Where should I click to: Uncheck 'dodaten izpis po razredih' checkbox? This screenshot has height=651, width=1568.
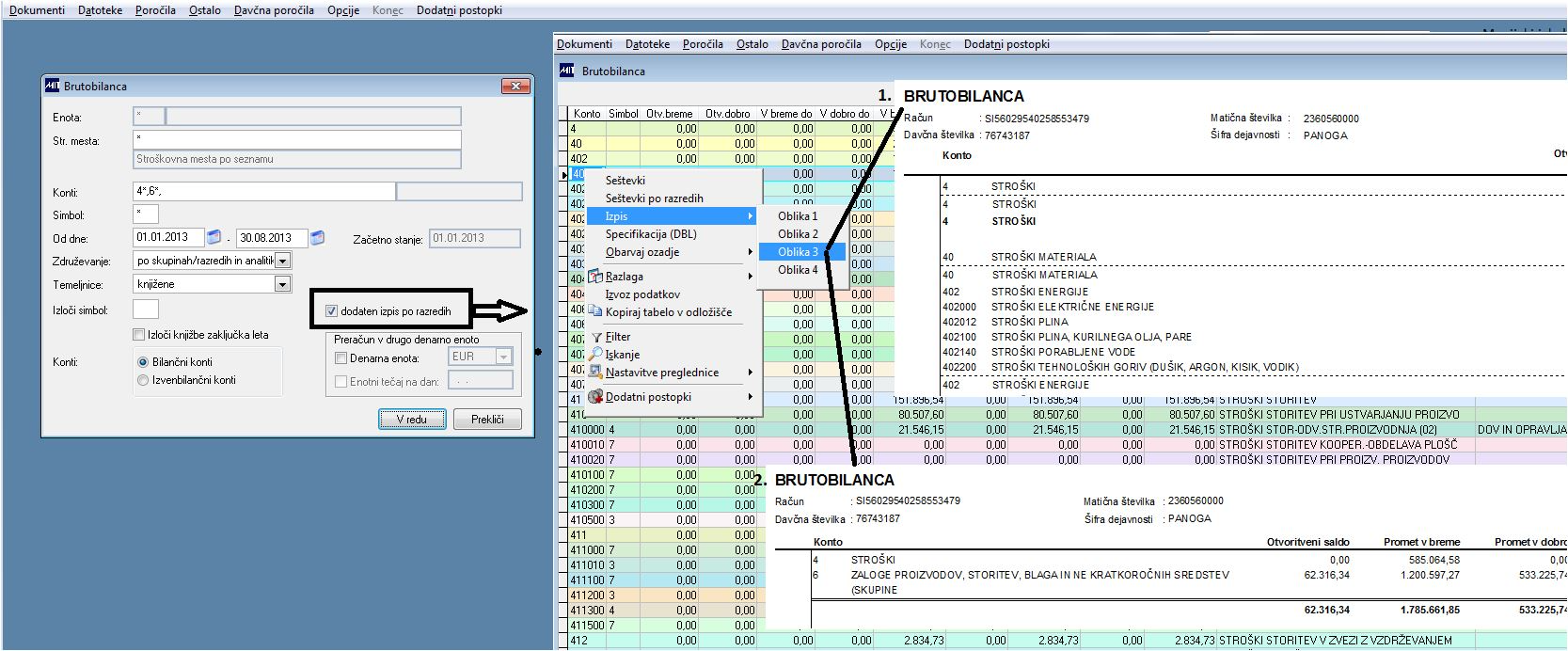(x=331, y=311)
